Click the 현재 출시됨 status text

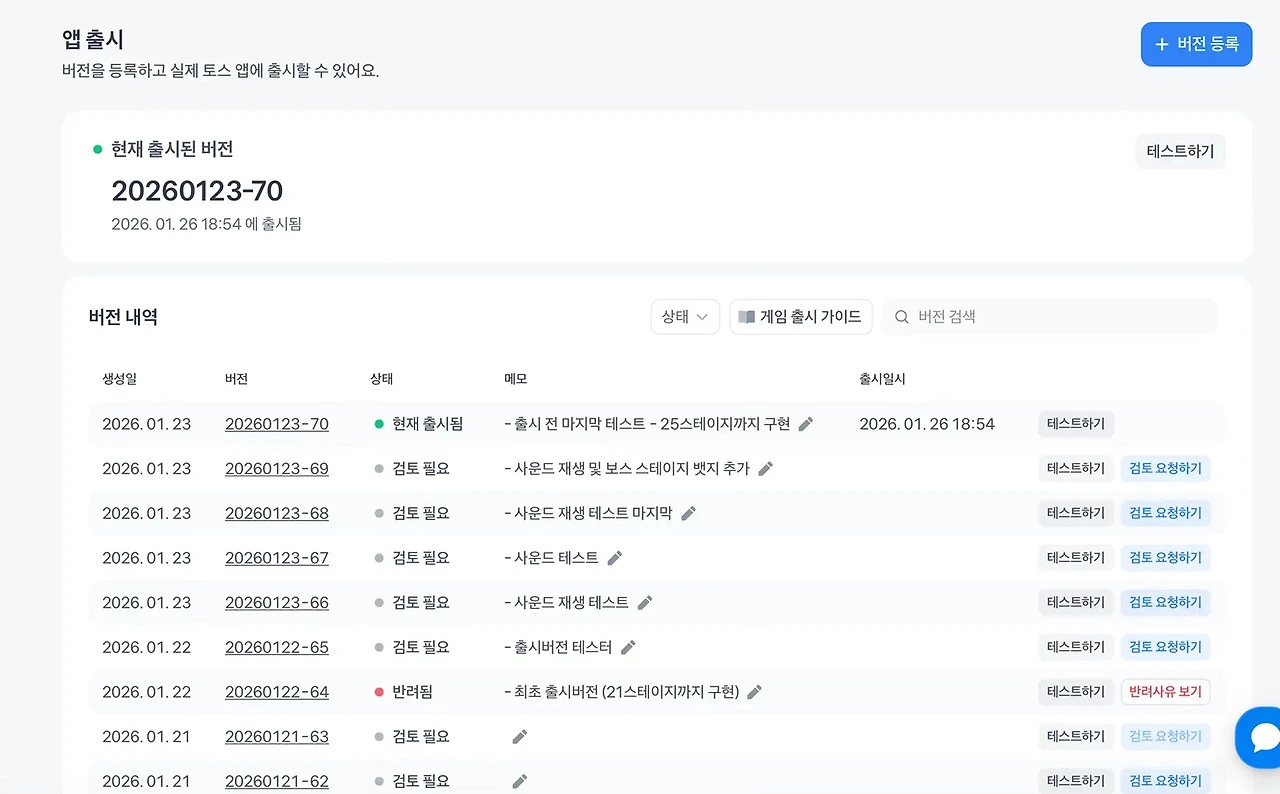pyautogui.click(x=427, y=424)
